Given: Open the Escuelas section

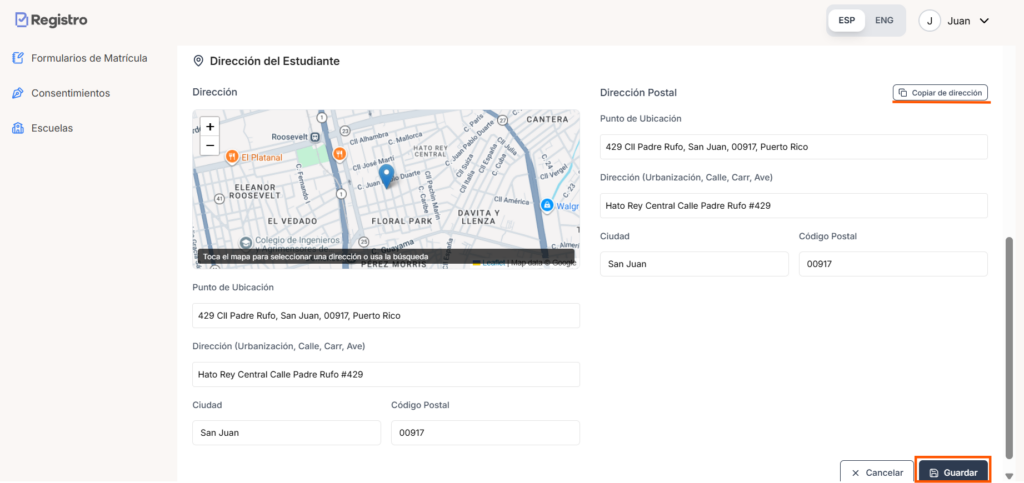Looking at the screenshot, I should (x=52, y=128).
